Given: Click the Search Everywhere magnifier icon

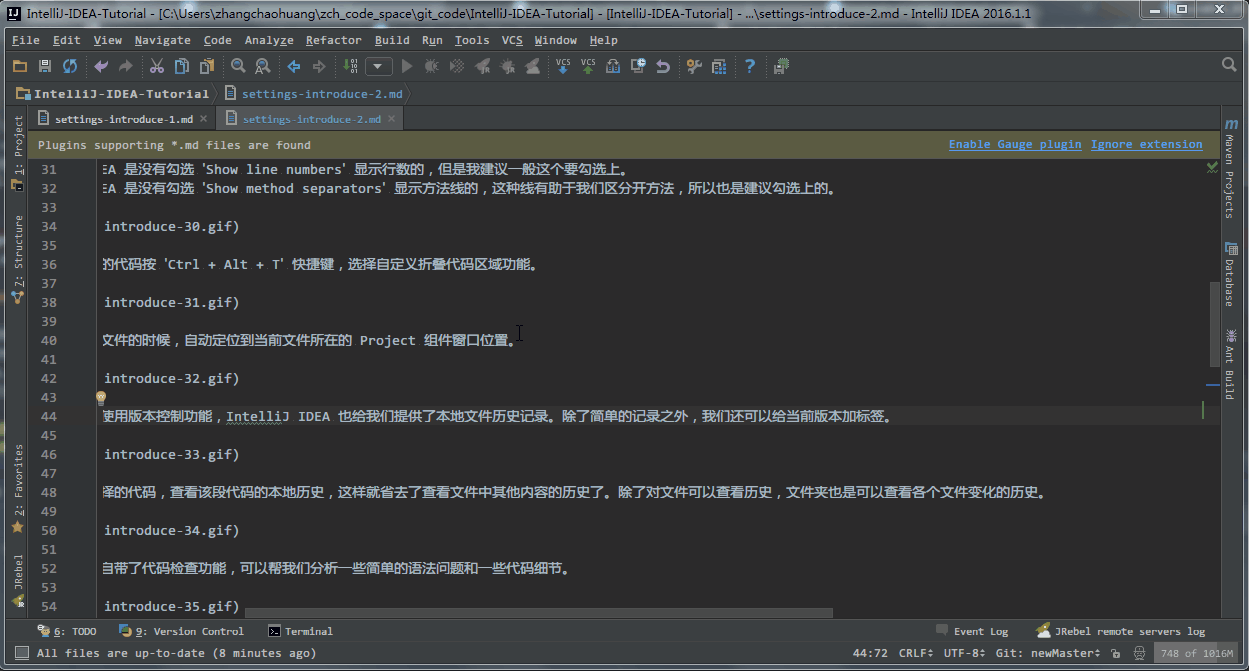Looking at the screenshot, I should (1230, 65).
